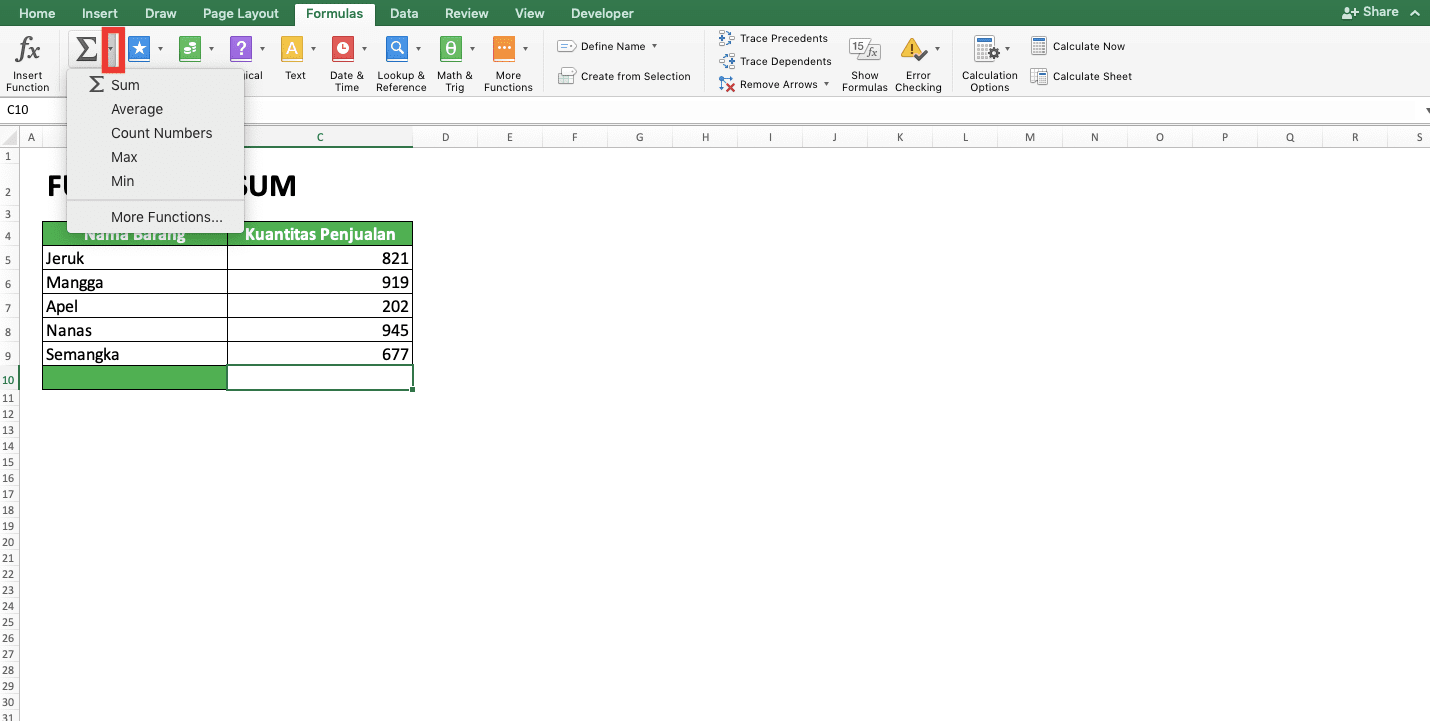Switch to the Developer tab
1430x721 pixels.
(602, 13)
